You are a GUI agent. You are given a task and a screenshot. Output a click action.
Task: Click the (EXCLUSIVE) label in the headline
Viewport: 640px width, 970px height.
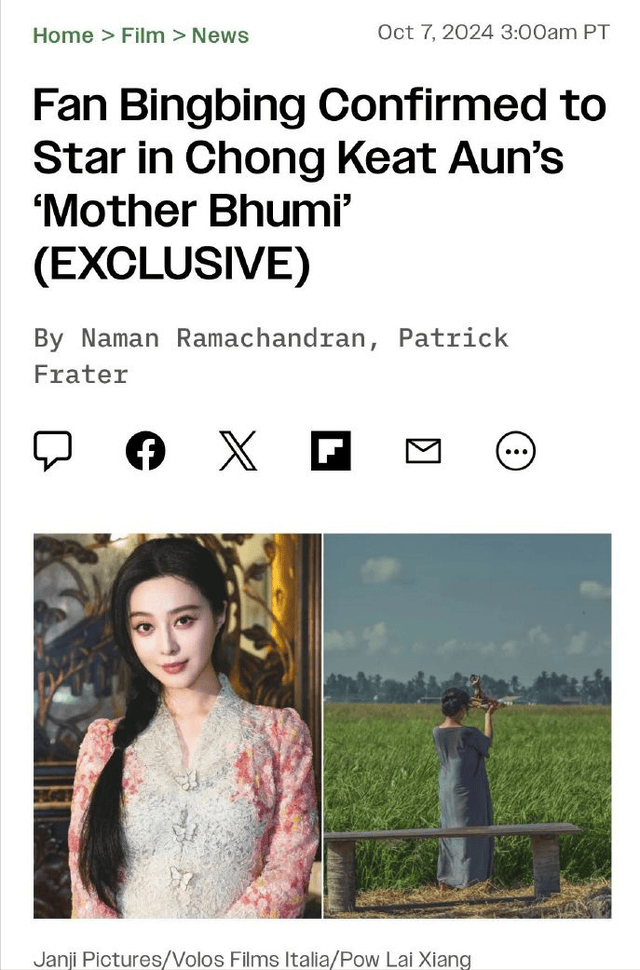(171, 264)
